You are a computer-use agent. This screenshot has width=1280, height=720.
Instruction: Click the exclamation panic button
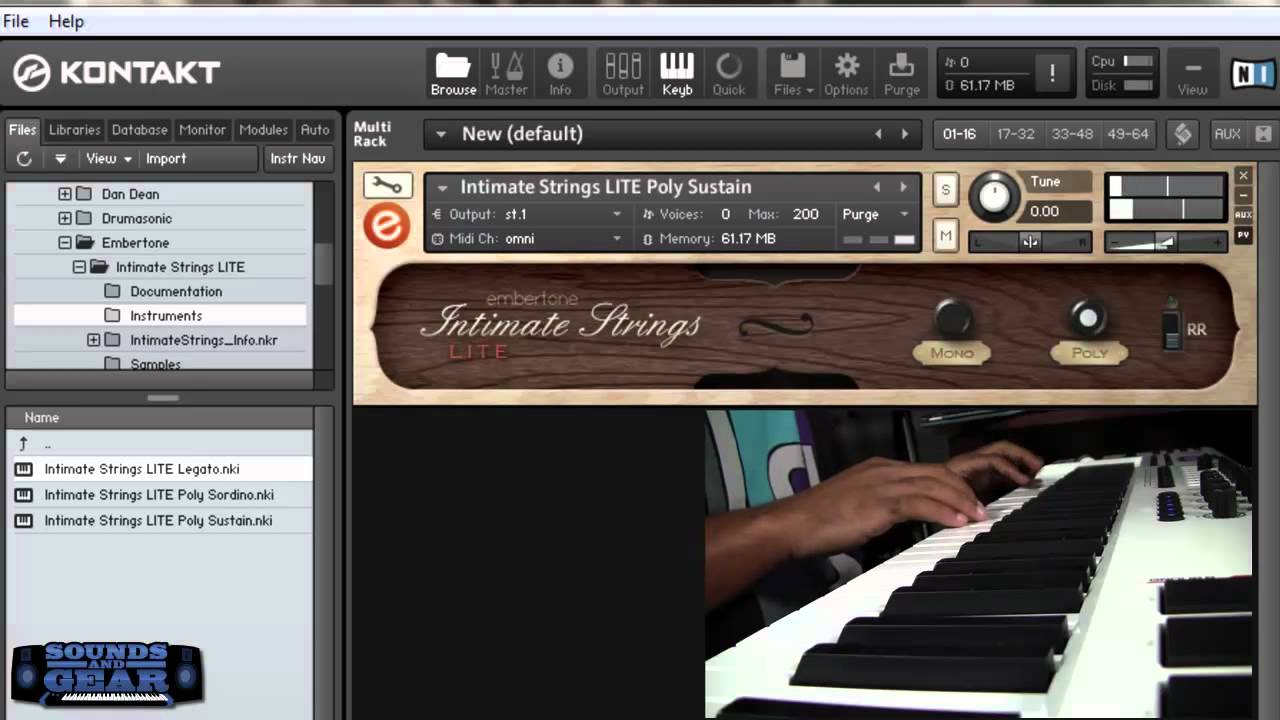point(1052,73)
